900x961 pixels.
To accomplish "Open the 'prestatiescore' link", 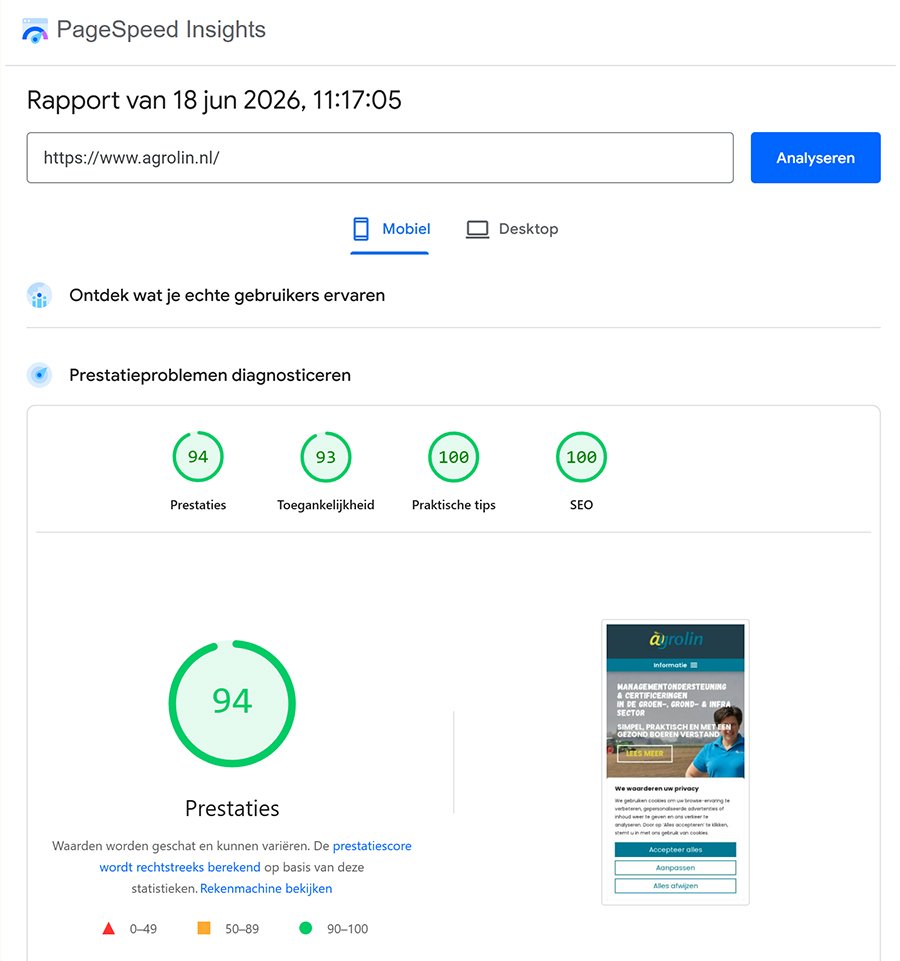I will [x=372, y=846].
